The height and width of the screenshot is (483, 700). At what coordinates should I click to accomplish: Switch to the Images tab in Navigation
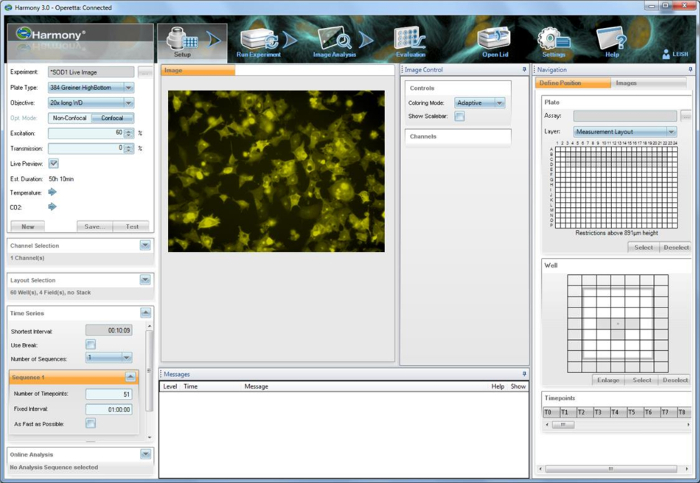(626, 83)
